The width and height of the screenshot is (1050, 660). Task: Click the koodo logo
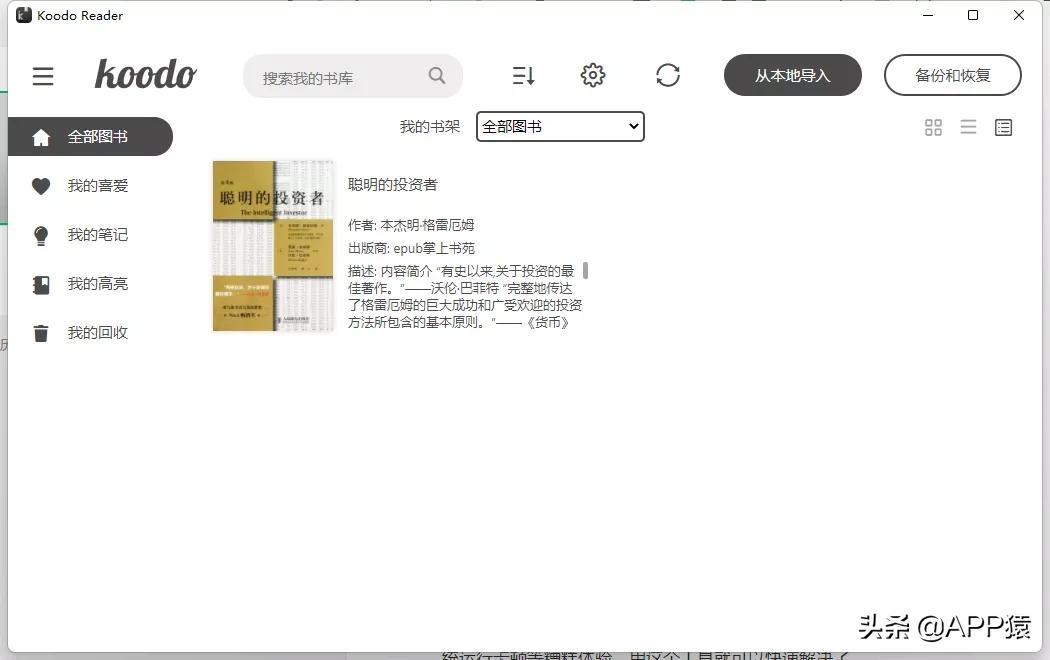(146, 74)
